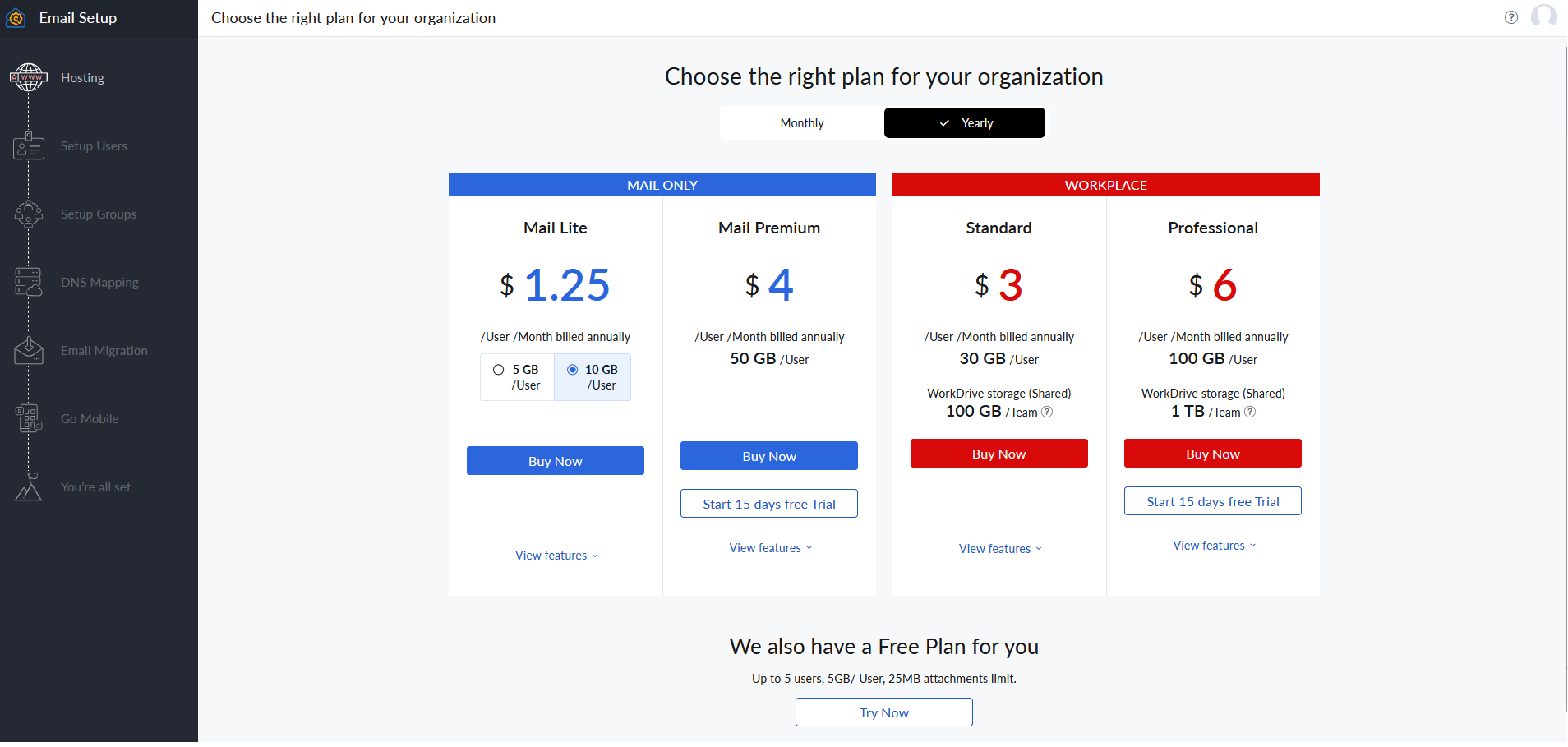The width and height of the screenshot is (1568, 747).
Task: Expand View features under Professional plan
Action: click(1214, 546)
